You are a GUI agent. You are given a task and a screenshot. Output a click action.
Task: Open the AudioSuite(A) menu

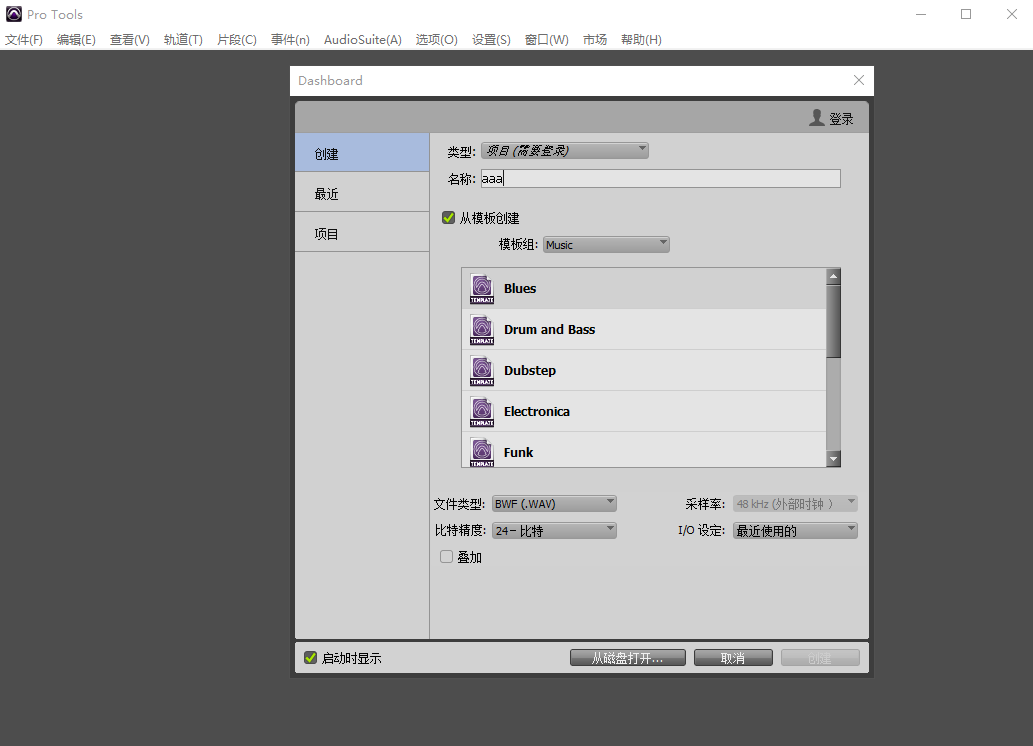[x=362, y=40]
